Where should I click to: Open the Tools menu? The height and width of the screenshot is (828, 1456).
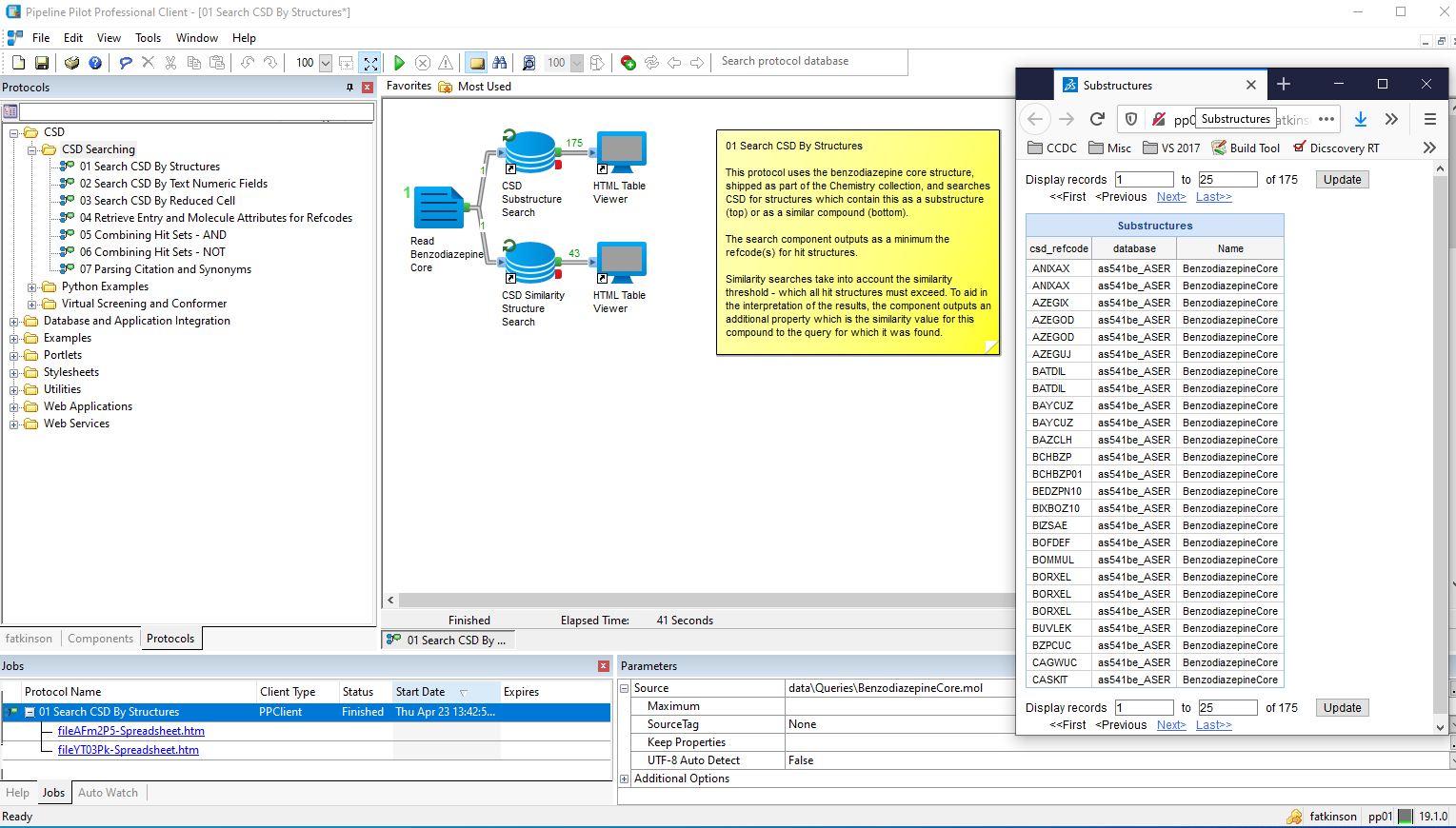tap(148, 38)
